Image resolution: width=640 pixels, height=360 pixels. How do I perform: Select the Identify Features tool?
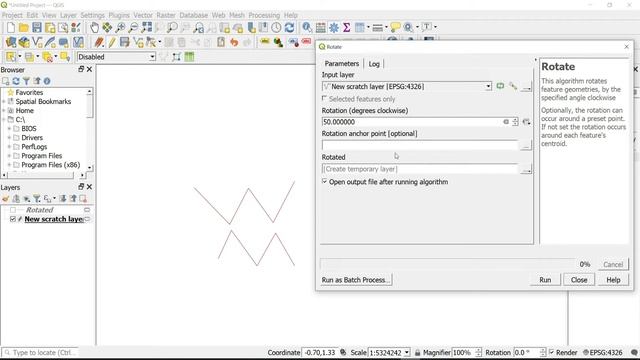(307, 27)
